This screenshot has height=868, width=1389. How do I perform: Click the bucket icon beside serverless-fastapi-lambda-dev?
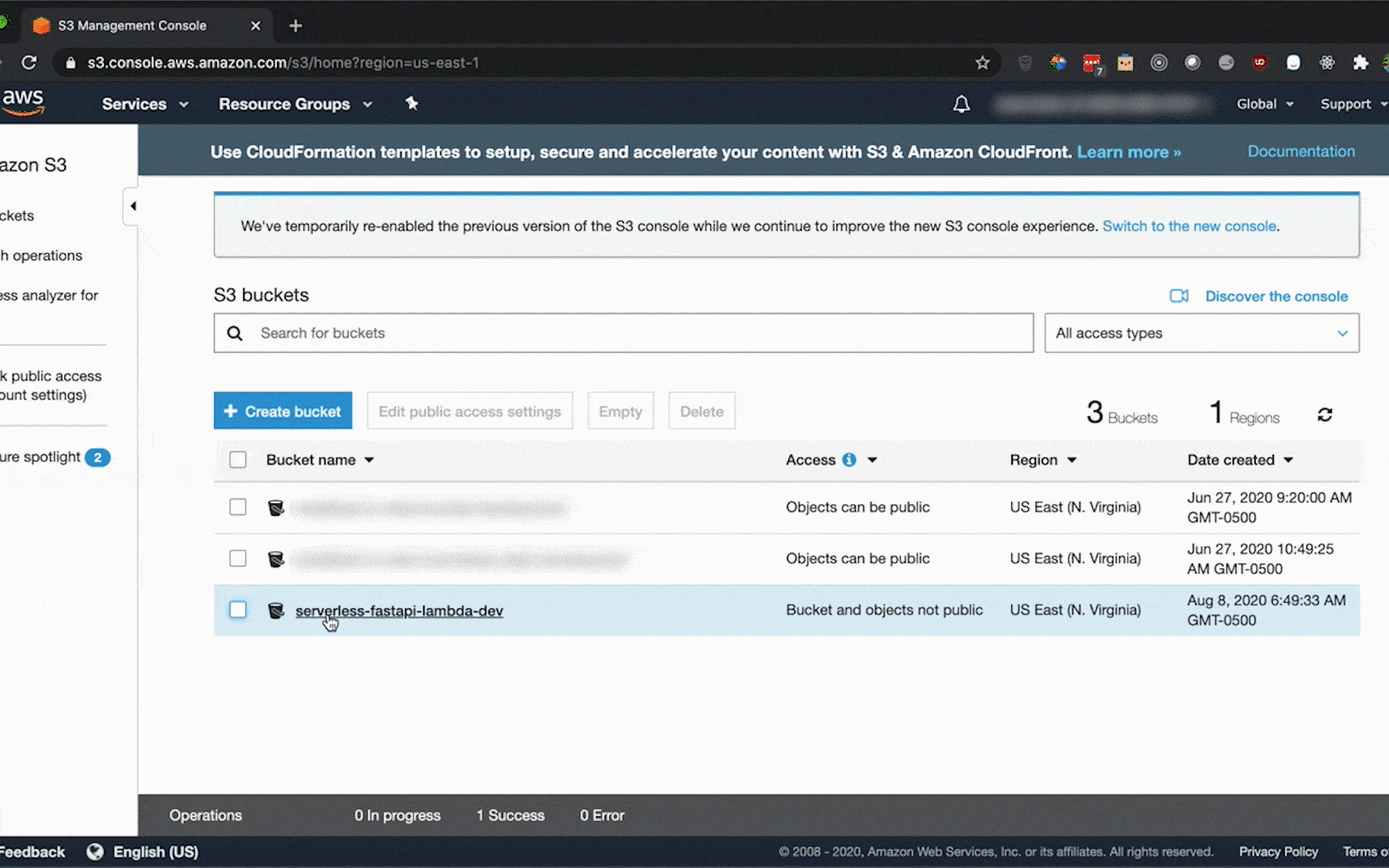point(276,611)
